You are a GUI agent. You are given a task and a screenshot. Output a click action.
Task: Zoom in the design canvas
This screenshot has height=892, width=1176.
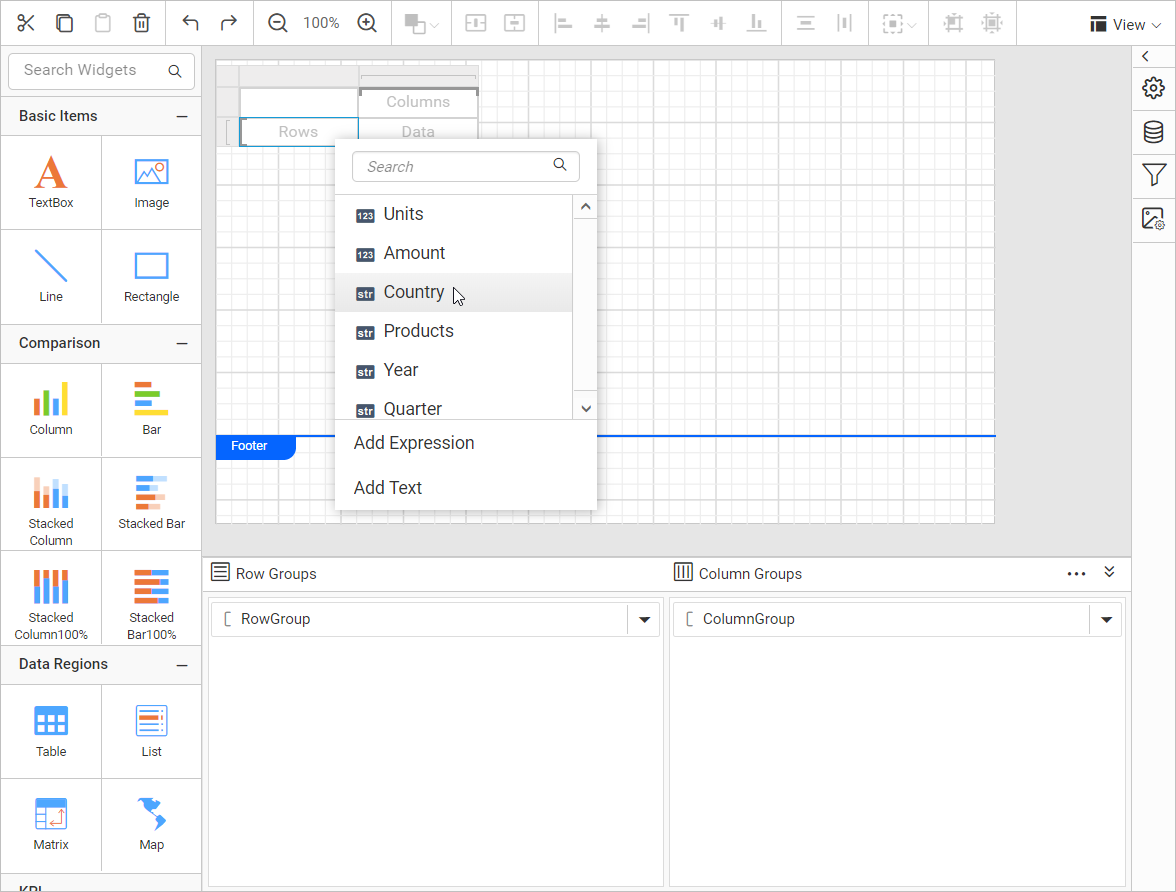tap(367, 23)
